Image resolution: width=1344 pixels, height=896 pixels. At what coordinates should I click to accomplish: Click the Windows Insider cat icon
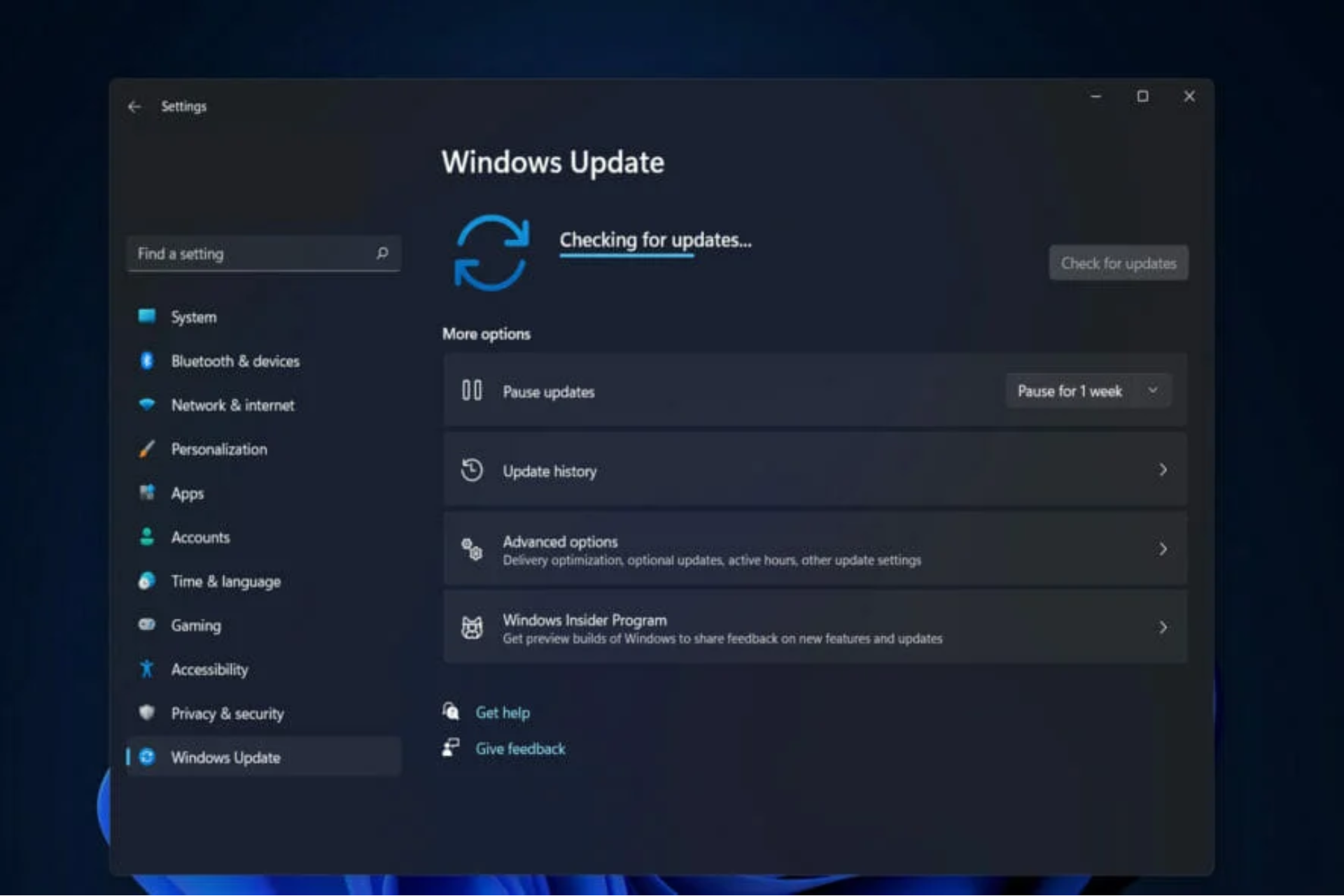(472, 628)
